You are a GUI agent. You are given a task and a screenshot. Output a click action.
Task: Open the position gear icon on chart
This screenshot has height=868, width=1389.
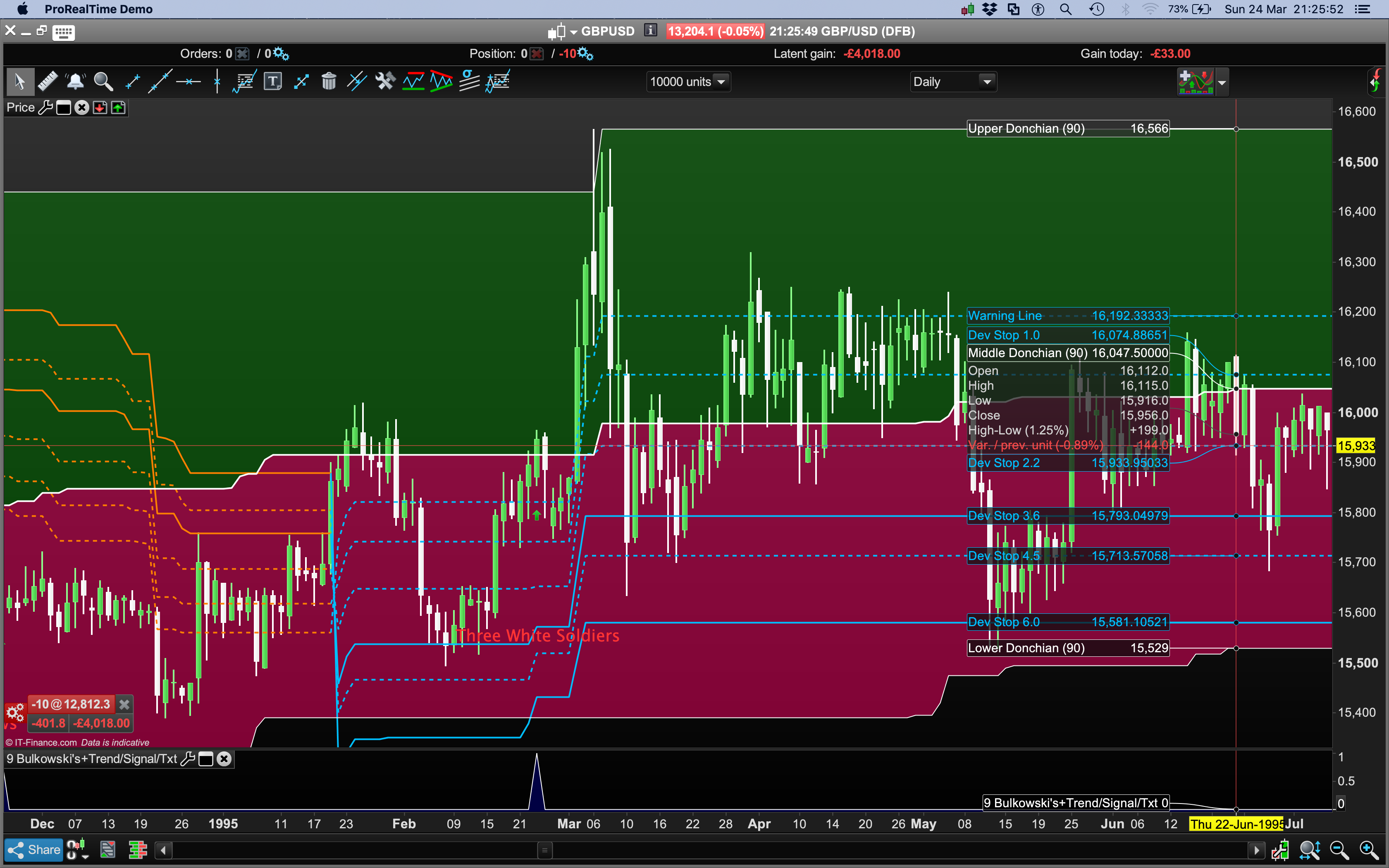click(15, 713)
